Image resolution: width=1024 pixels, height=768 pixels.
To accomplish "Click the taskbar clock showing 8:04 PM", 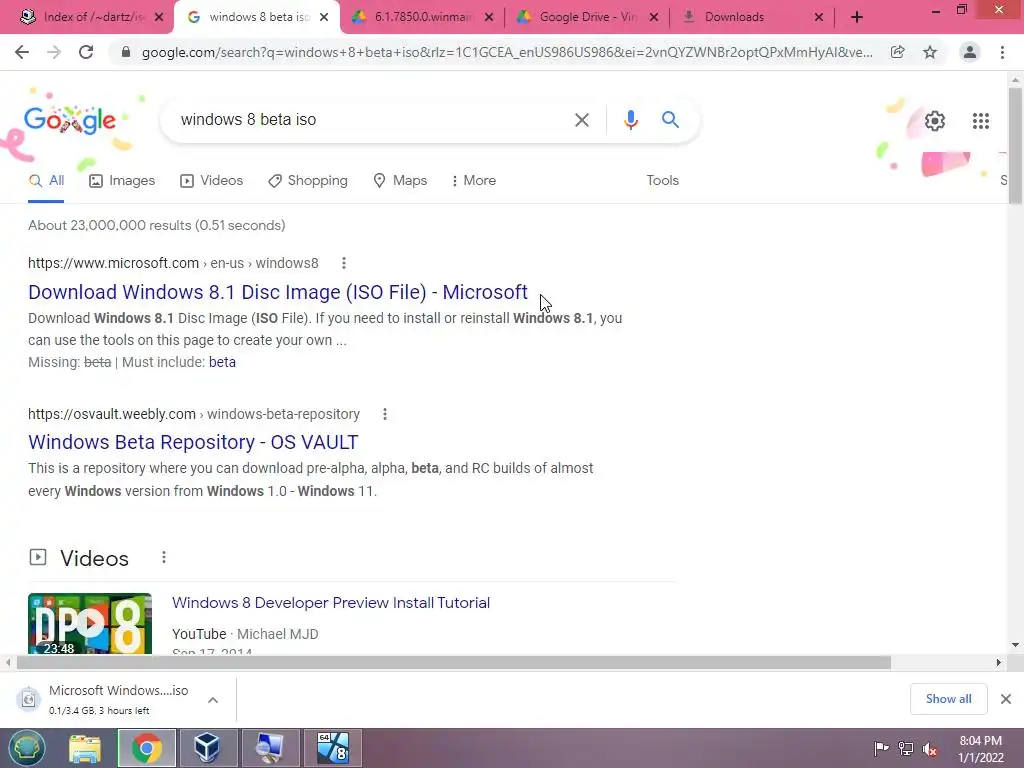I will (980, 749).
